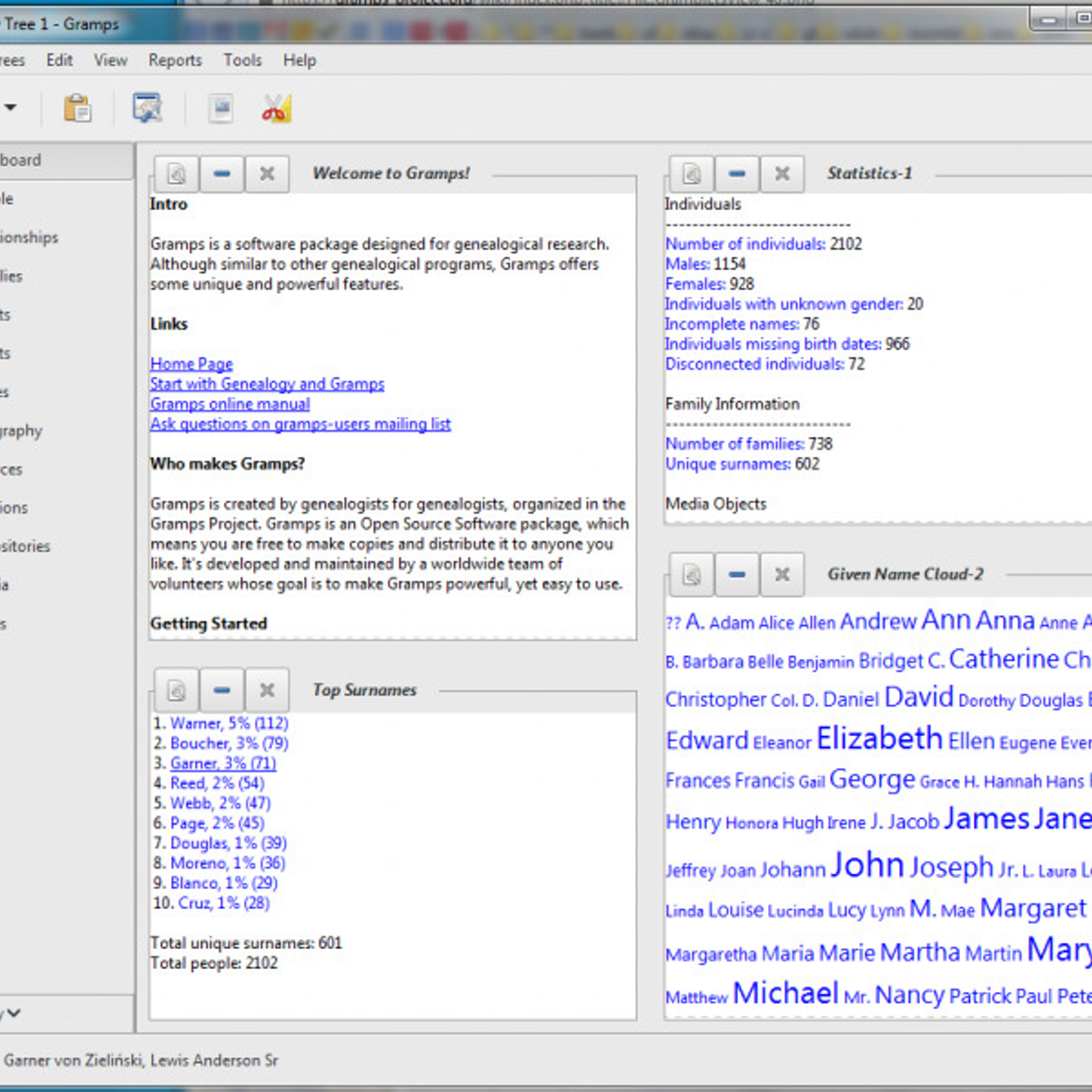
Task: Open the Tools menu
Action: coord(242,60)
